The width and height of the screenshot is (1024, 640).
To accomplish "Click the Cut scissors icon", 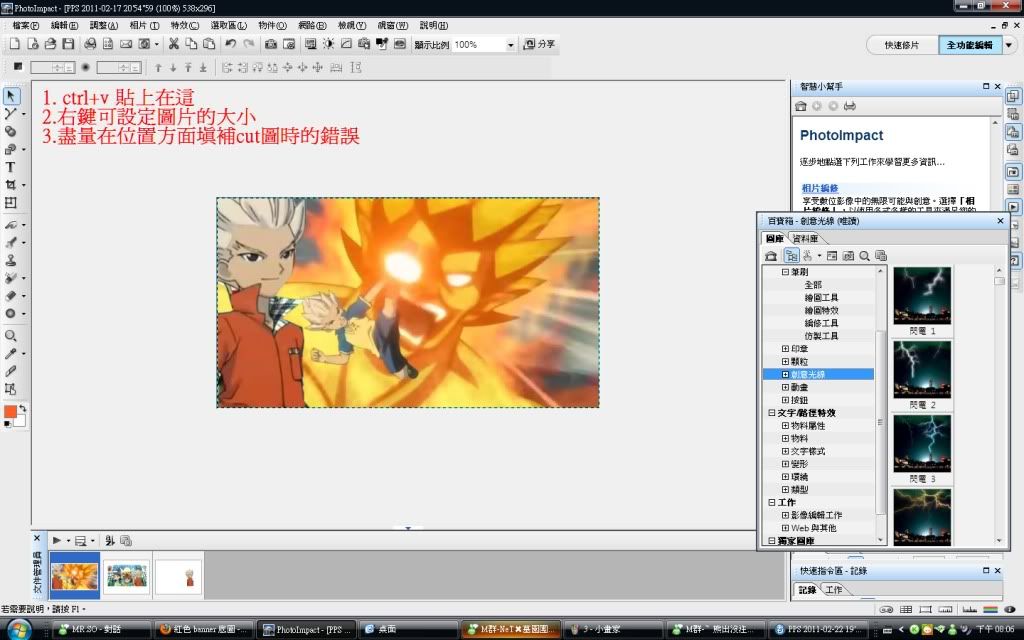I will pyautogui.click(x=173, y=44).
